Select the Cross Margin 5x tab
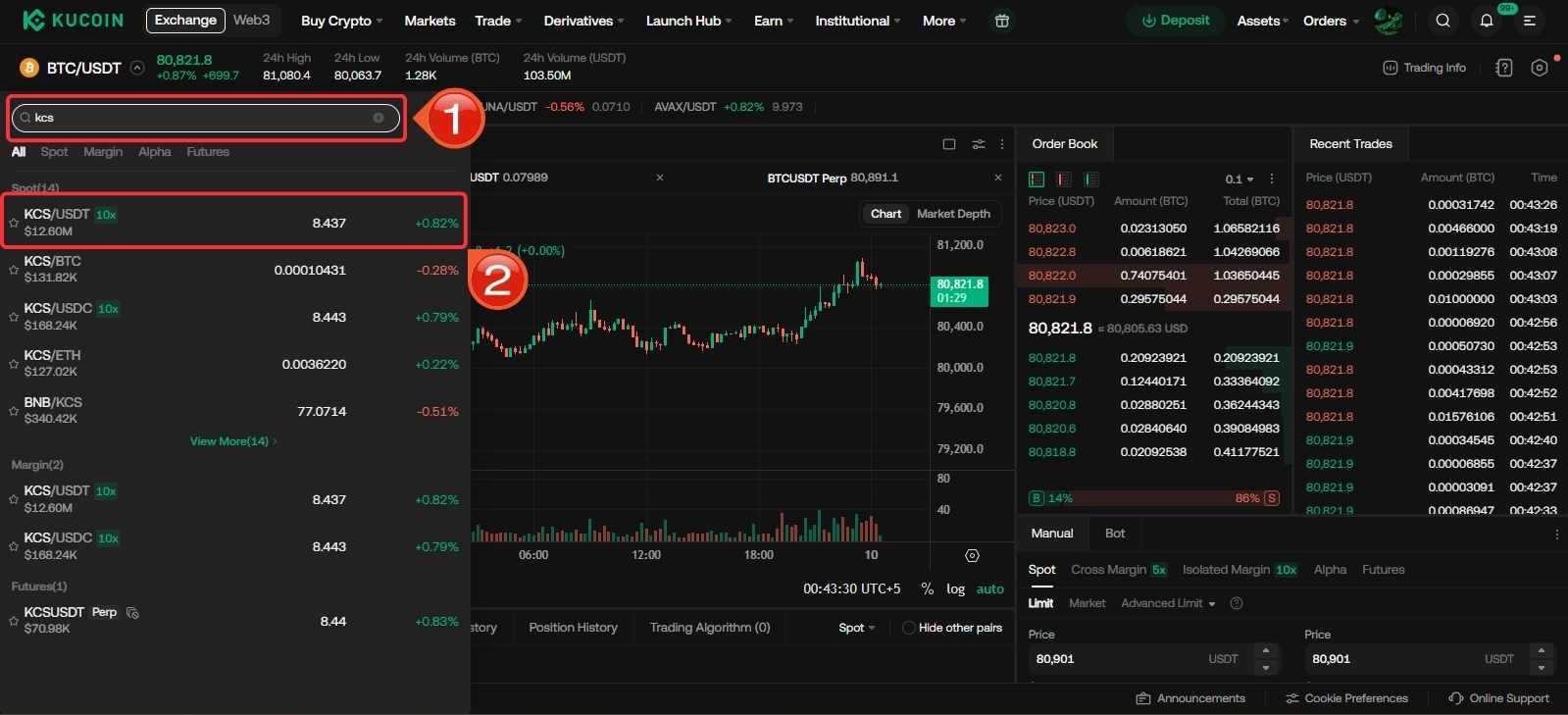Image resolution: width=1568 pixels, height=715 pixels. click(x=1119, y=570)
